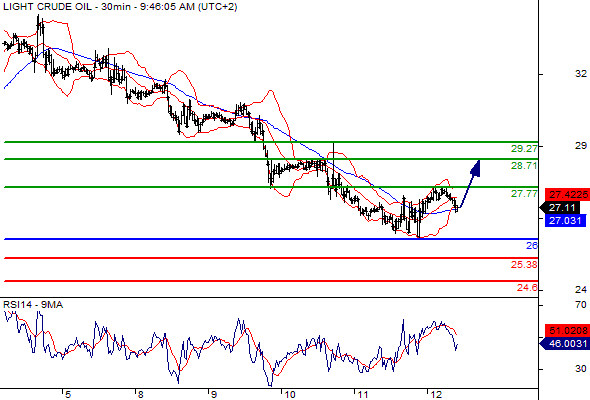This screenshot has width=590, height=400.
Task: Click the black 27.11 current price marker
Action: 560,207
